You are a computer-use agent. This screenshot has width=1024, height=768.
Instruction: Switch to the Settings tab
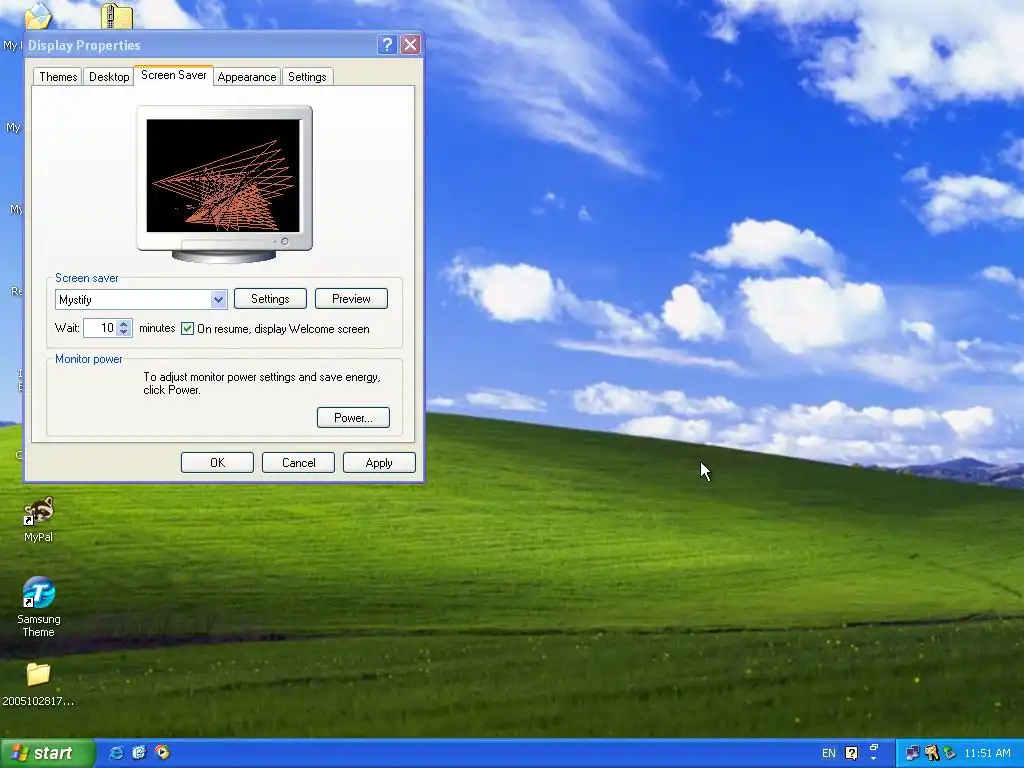pyautogui.click(x=307, y=76)
